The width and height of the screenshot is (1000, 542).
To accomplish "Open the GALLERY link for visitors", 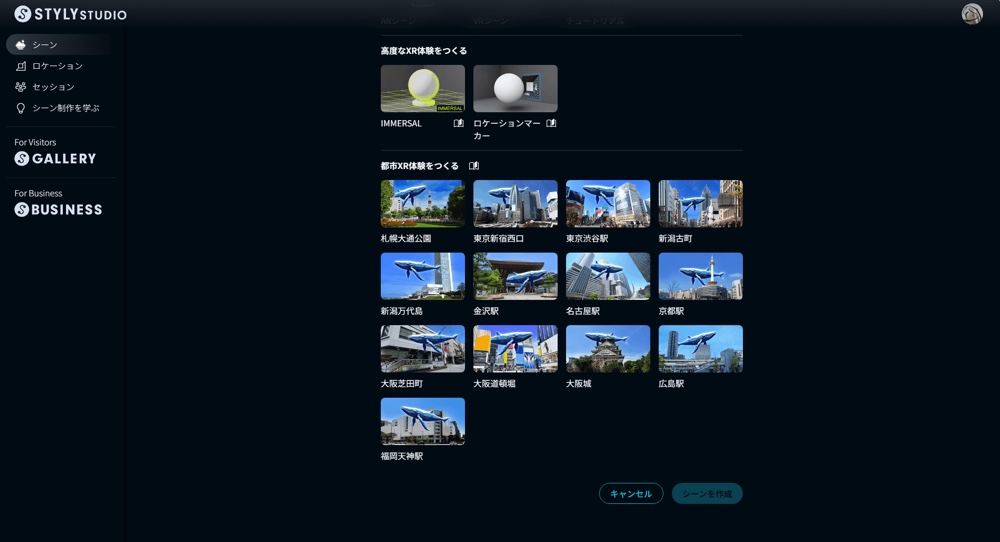I will pos(56,158).
